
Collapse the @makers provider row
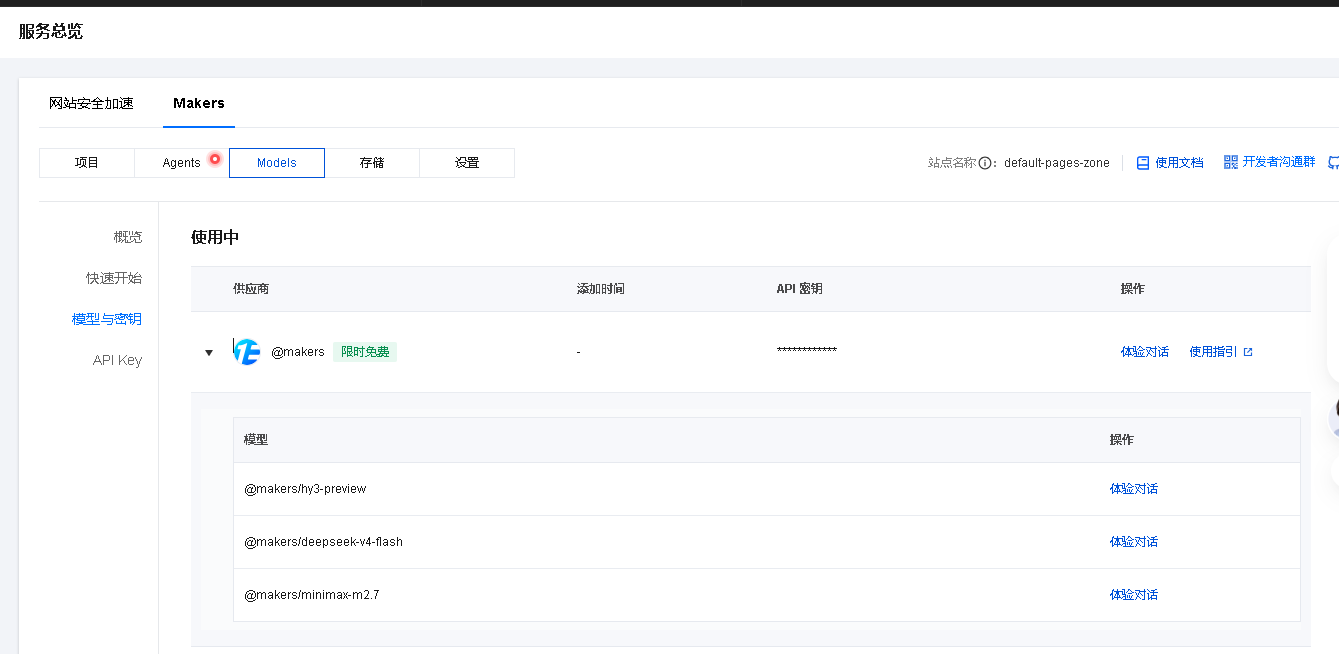[209, 352]
